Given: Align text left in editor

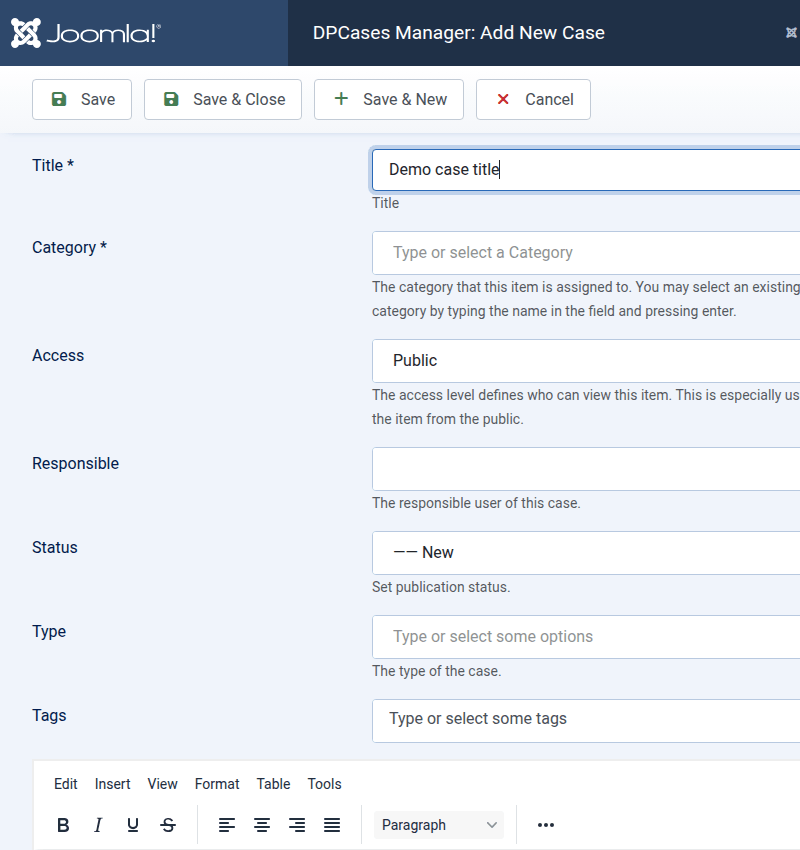Looking at the screenshot, I should [227, 825].
